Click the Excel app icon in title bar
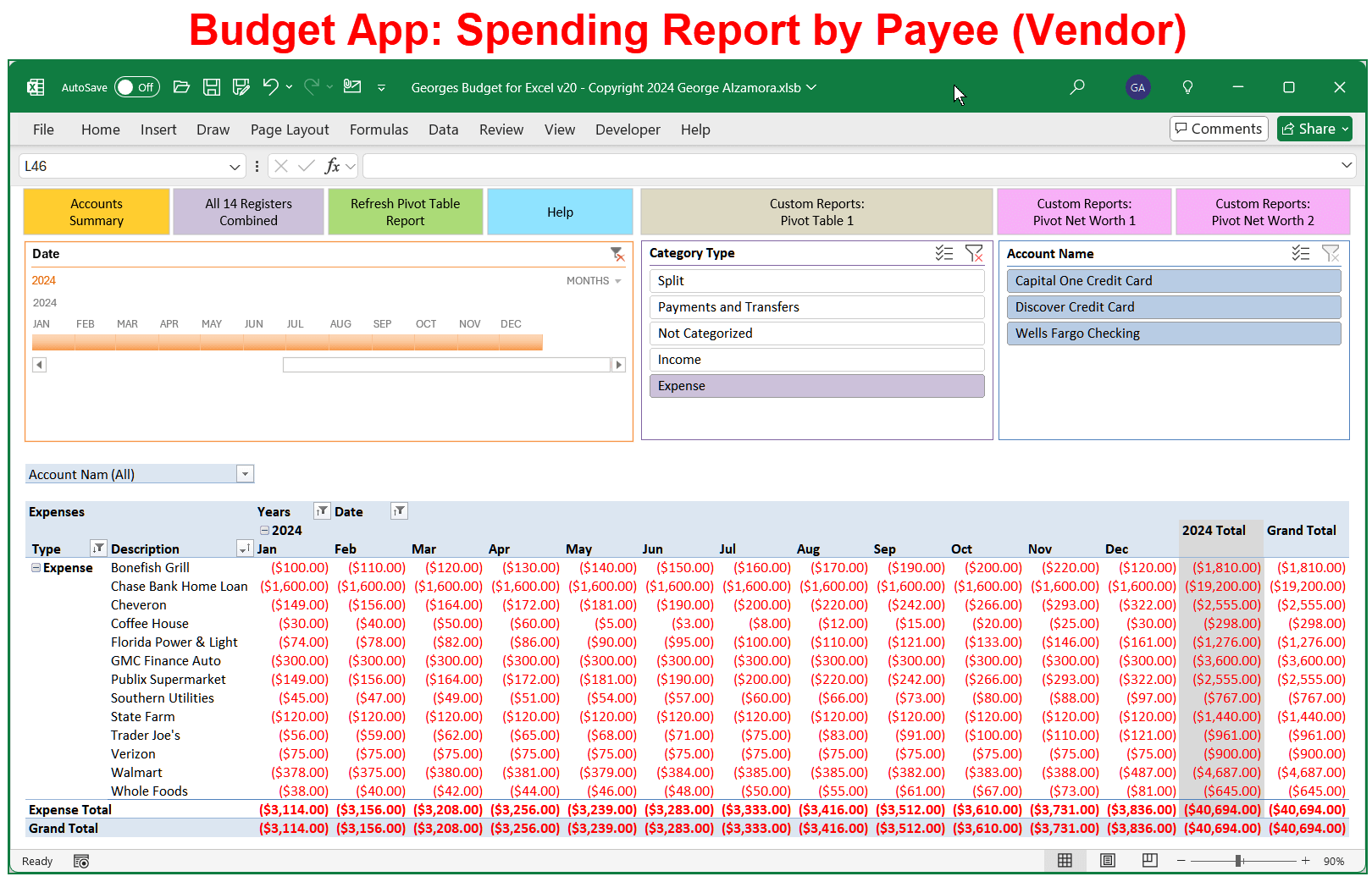Viewport: 1372px width, 882px height. point(36,87)
